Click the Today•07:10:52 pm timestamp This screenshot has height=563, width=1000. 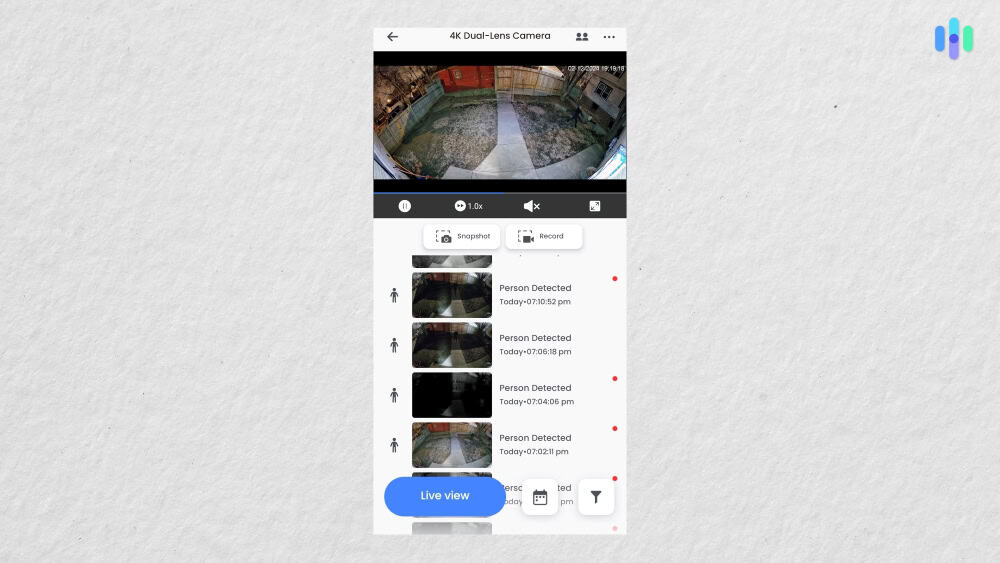click(534, 302)
